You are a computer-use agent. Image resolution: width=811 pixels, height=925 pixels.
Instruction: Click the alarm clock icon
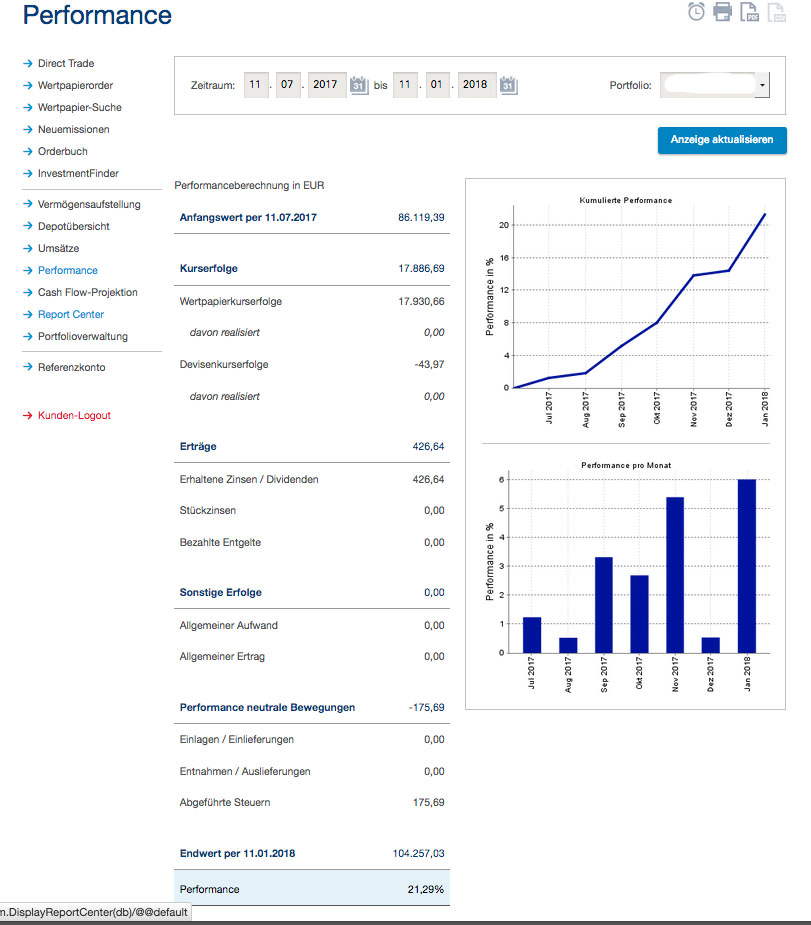click(x=697, y=12)
